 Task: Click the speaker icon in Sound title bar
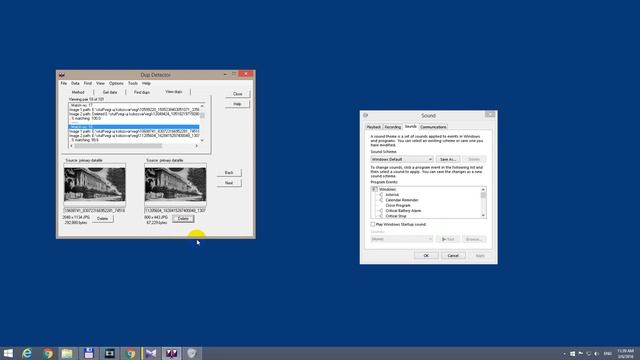[x=365, y=116]
